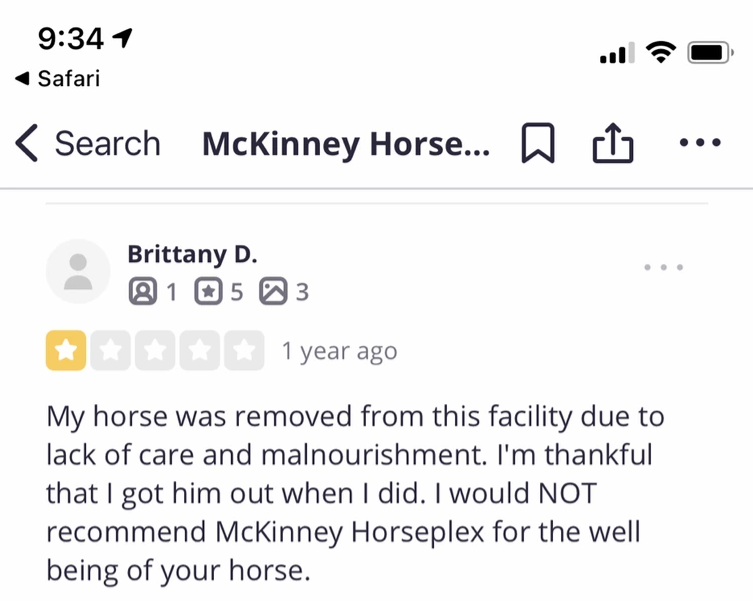Tap the bookmark icon to save business

coord(538,144)
